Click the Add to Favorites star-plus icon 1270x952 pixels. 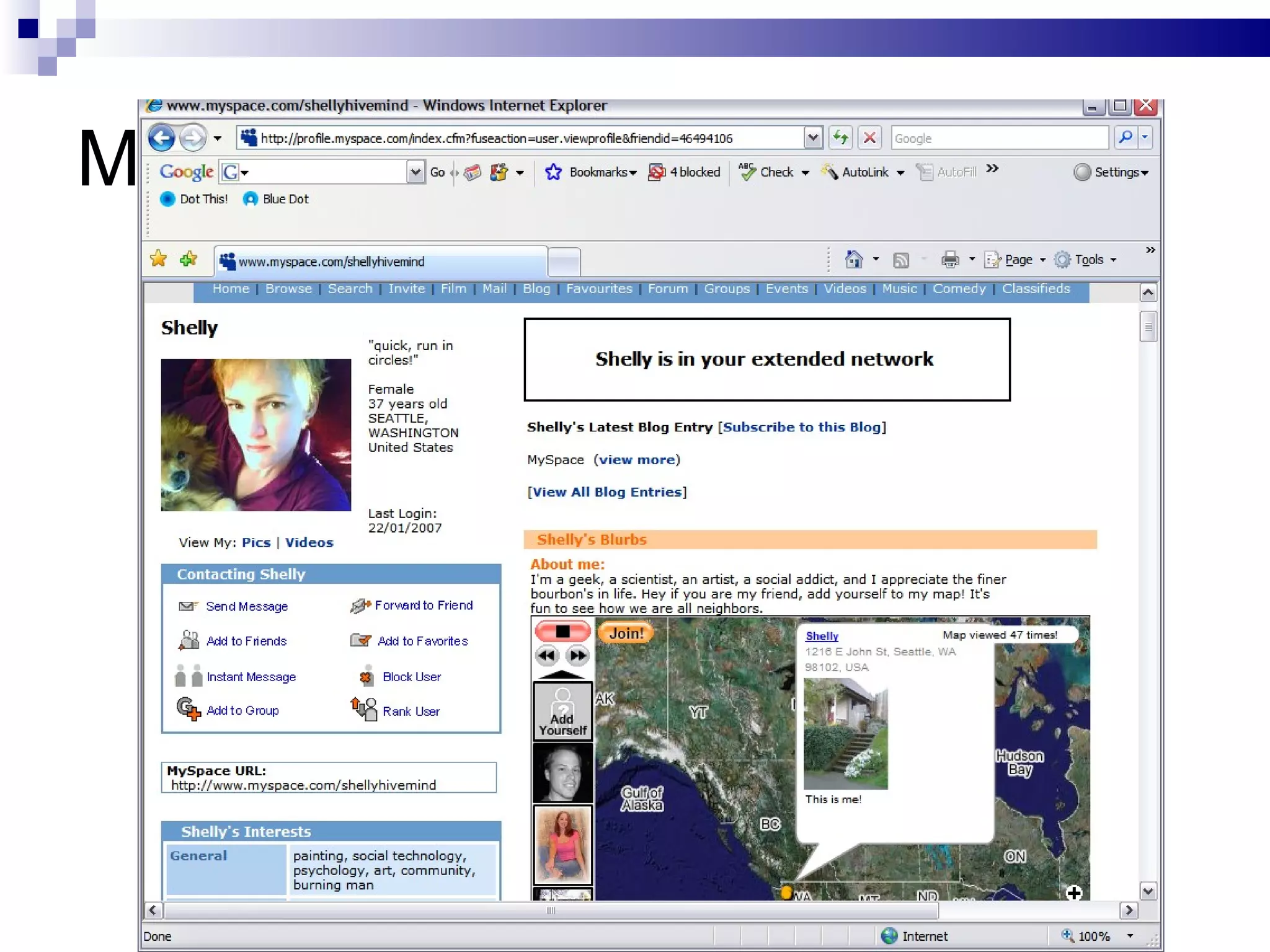(x=189, y=259)
